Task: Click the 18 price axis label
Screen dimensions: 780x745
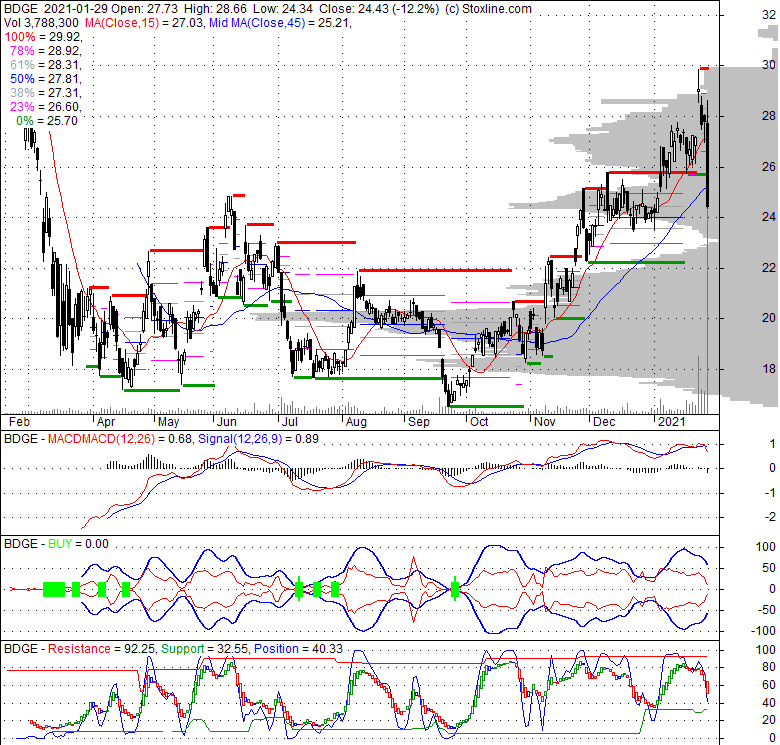Action: point(769,369)
